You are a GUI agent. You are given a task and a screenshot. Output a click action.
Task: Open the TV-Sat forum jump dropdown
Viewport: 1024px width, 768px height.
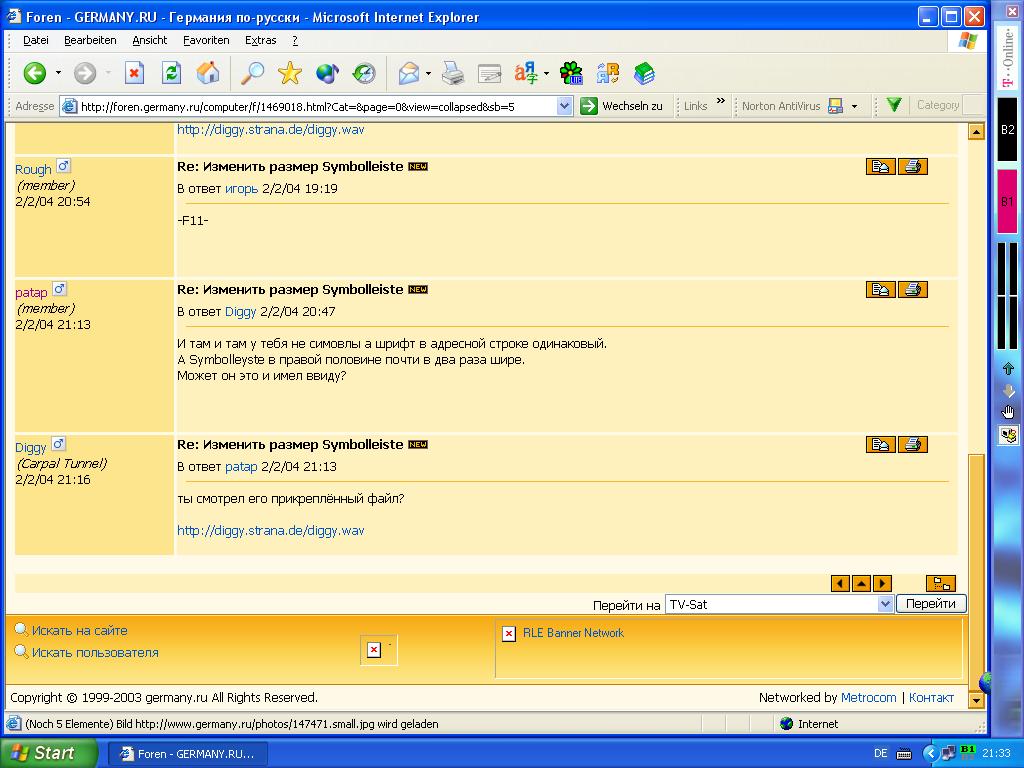[886, 604]
